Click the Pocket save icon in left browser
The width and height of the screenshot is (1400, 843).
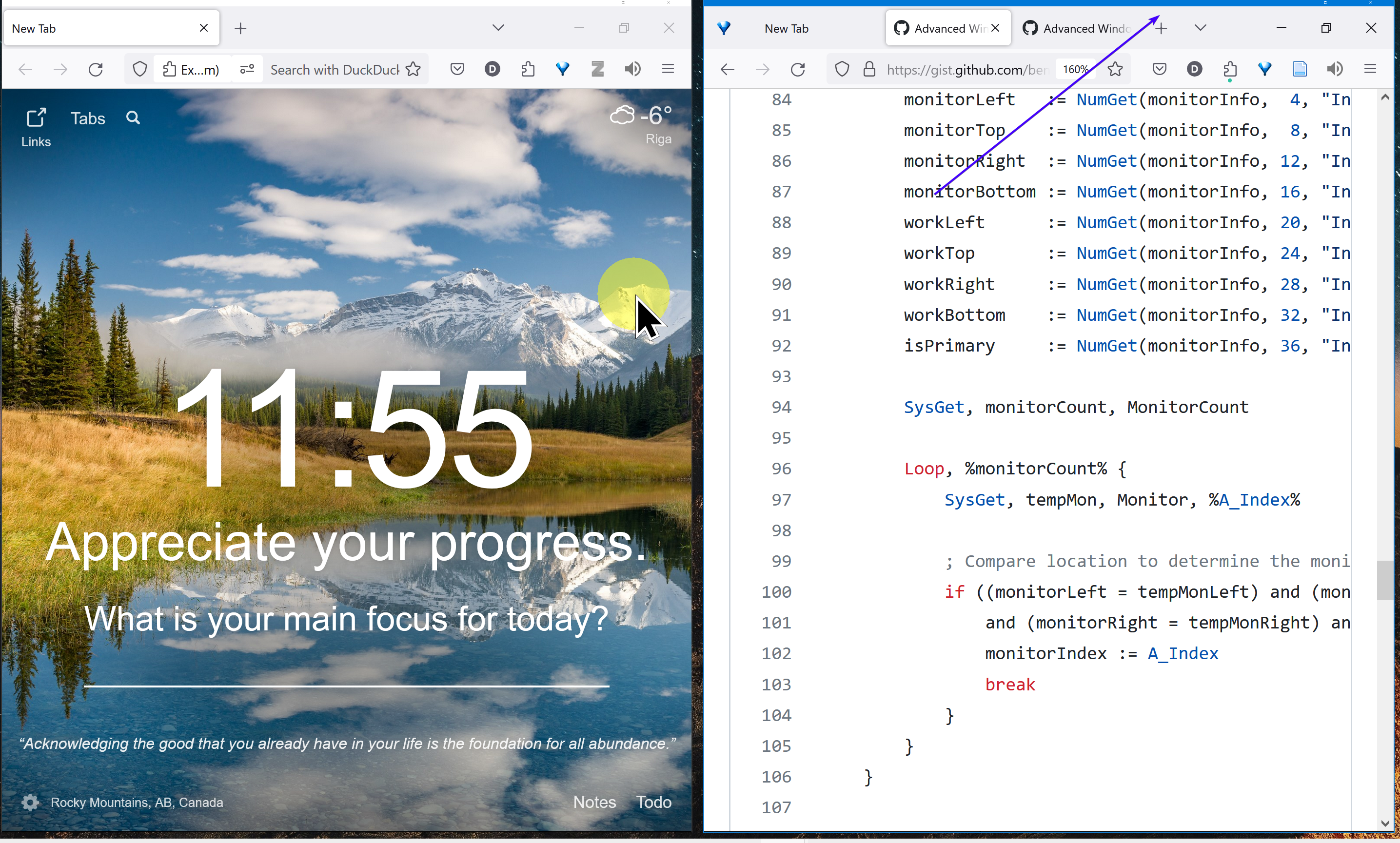457,69
